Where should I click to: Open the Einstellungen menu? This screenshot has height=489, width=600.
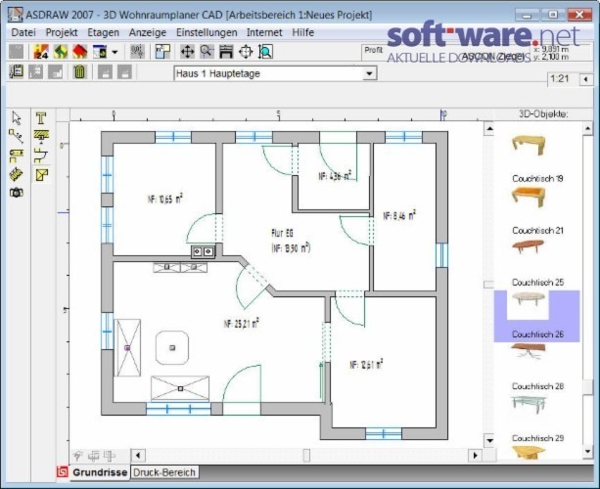click(x=207, y=32)
